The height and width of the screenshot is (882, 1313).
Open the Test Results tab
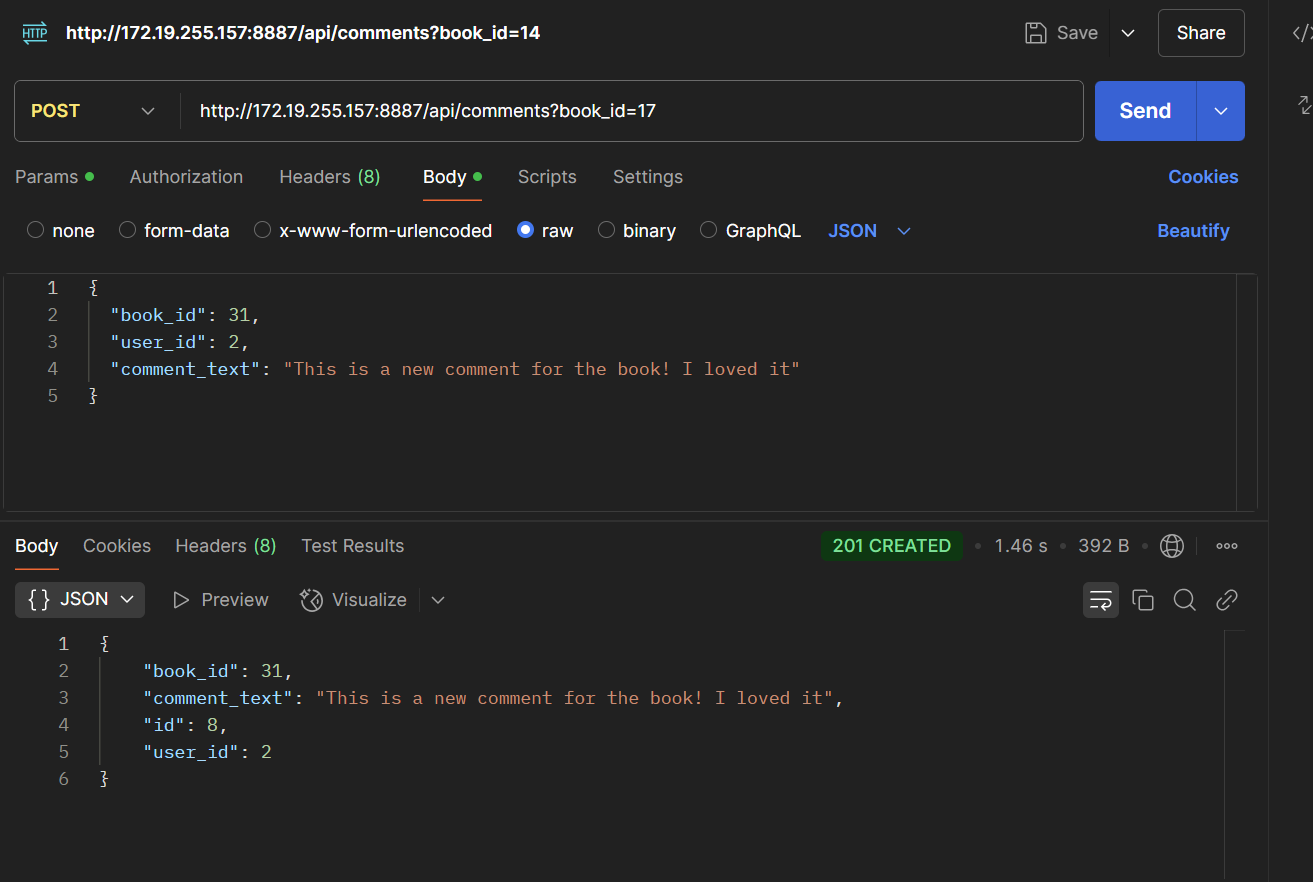point(353,546)
